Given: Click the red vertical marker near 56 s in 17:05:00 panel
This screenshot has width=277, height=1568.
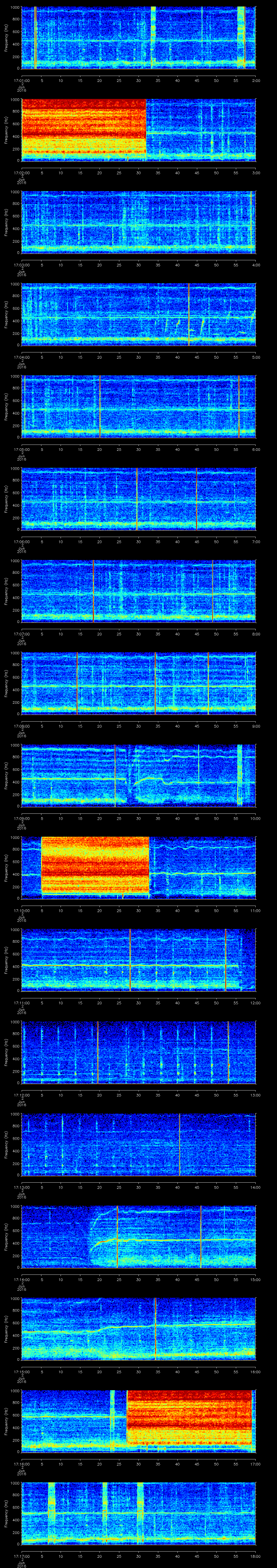Looking at the screenshot, I should 239,407.
